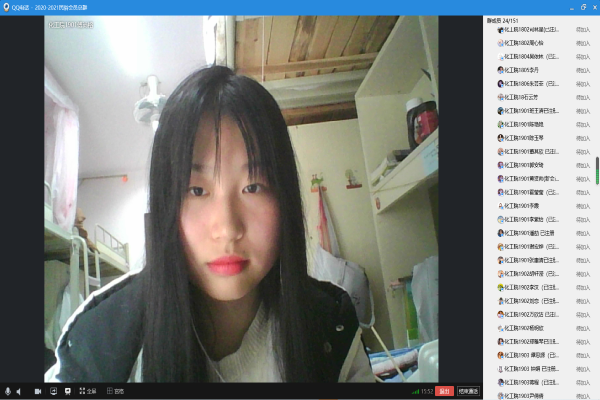Click the main video feed area
The width and height of the screenshot is (600, 400).
pos(240,200)
